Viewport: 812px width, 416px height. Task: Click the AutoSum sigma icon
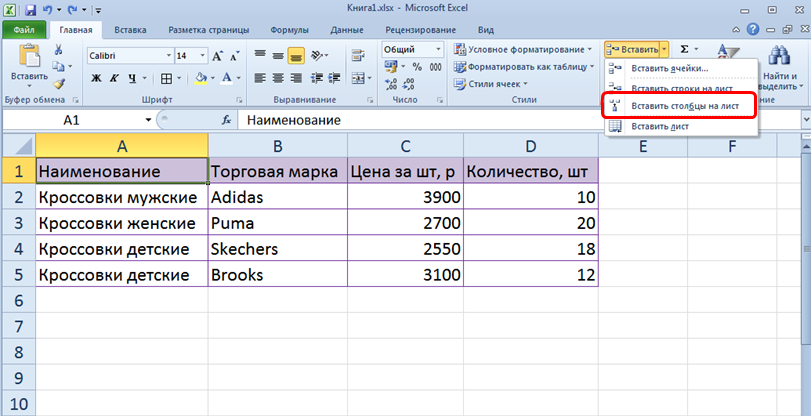coord(684,49)
